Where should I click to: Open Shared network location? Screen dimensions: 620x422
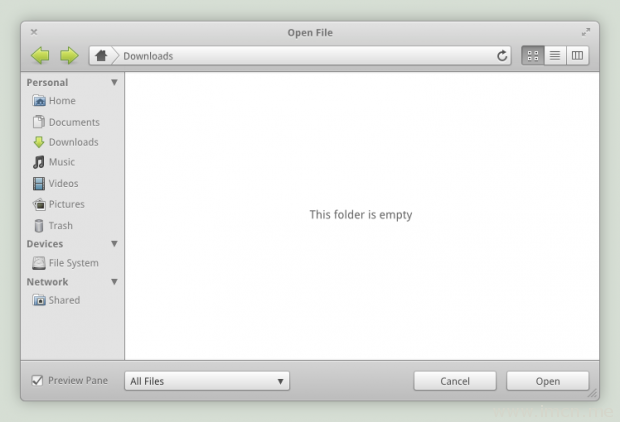pyautogui.click(x=63, y=300)
